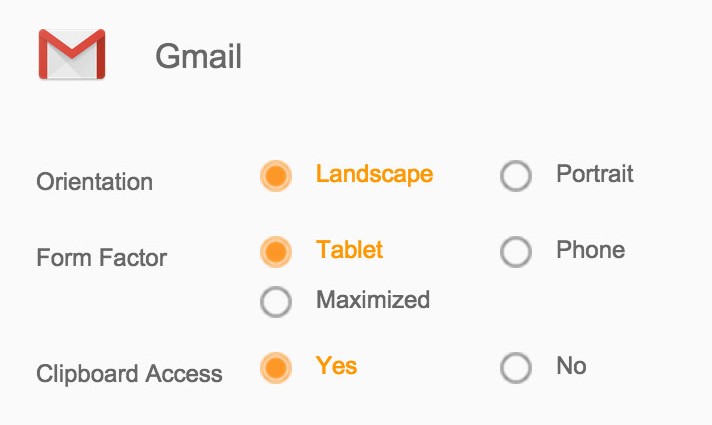Image resolution: width=712 pixels, height=425 pixels.
Task: Enable the Maximized radio button circle
Action: point(275,301)
